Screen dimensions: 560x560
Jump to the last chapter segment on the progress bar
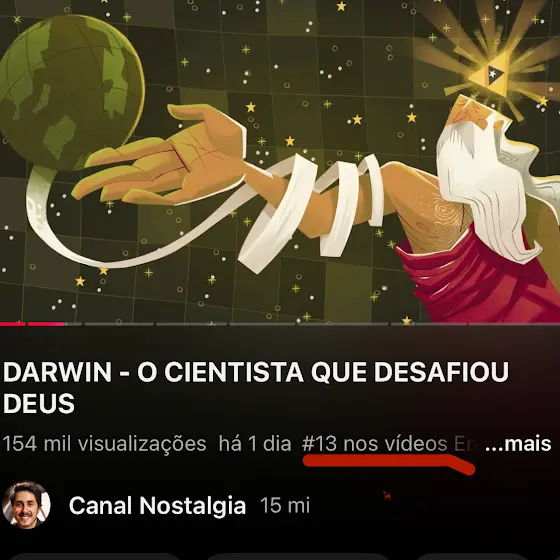click(514, 324)
